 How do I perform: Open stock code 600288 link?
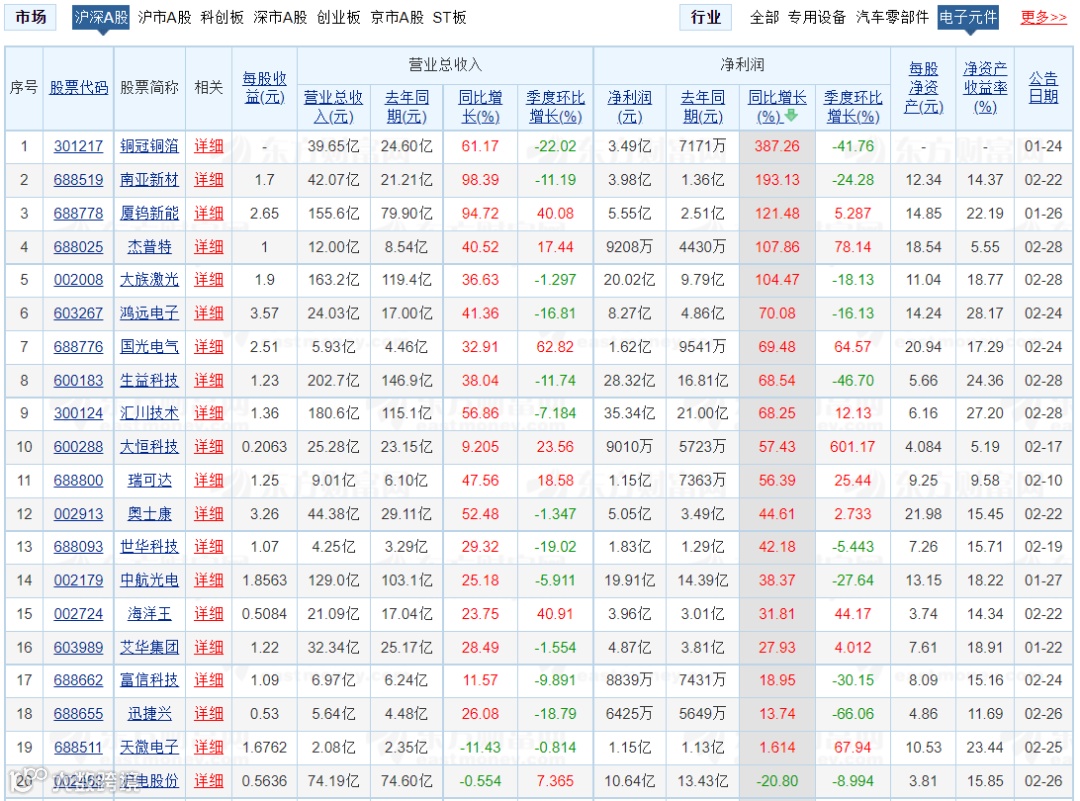click(x=79, y=447)
